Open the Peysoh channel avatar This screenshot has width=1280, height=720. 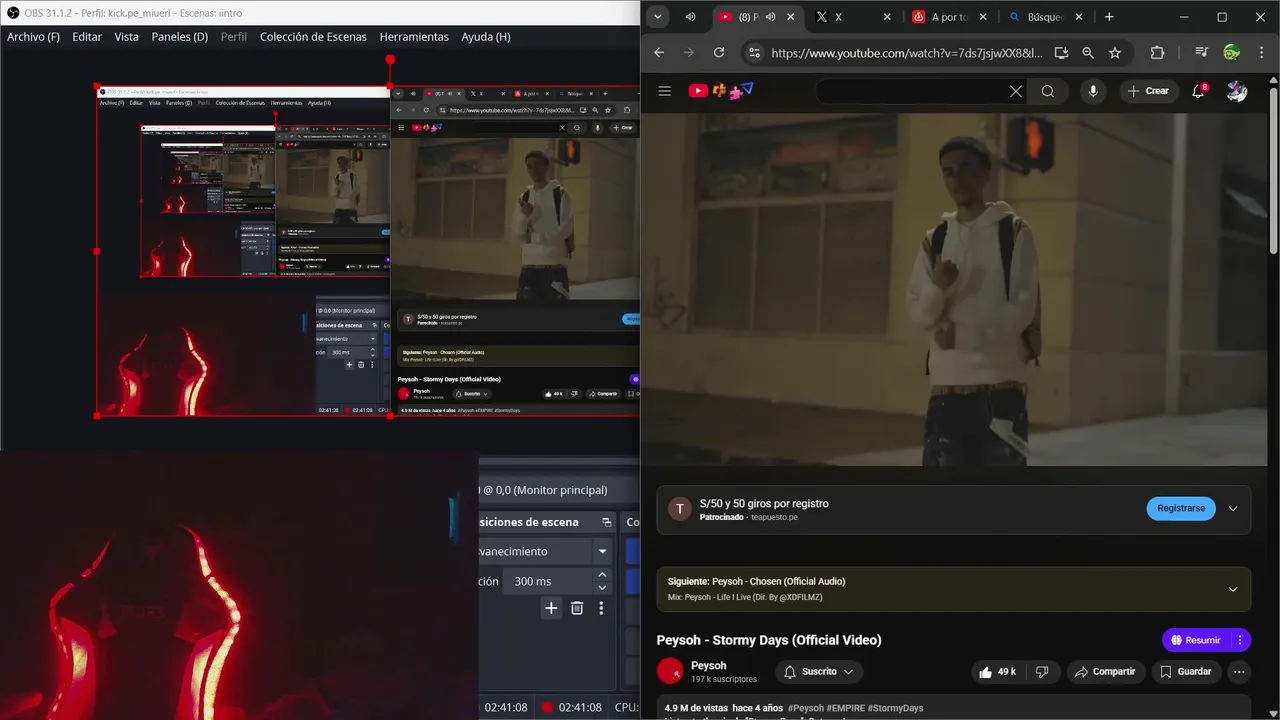click(670, 671)
